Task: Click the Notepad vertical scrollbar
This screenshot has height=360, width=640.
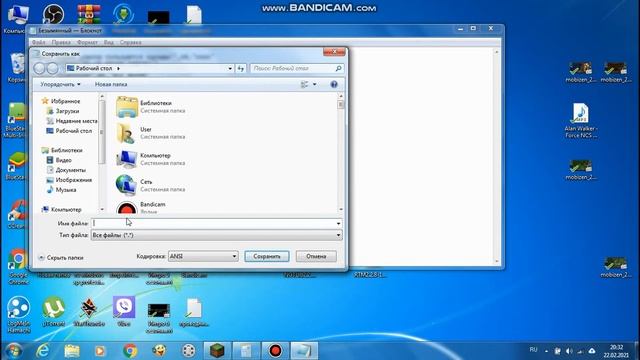Action: point(497,156)
